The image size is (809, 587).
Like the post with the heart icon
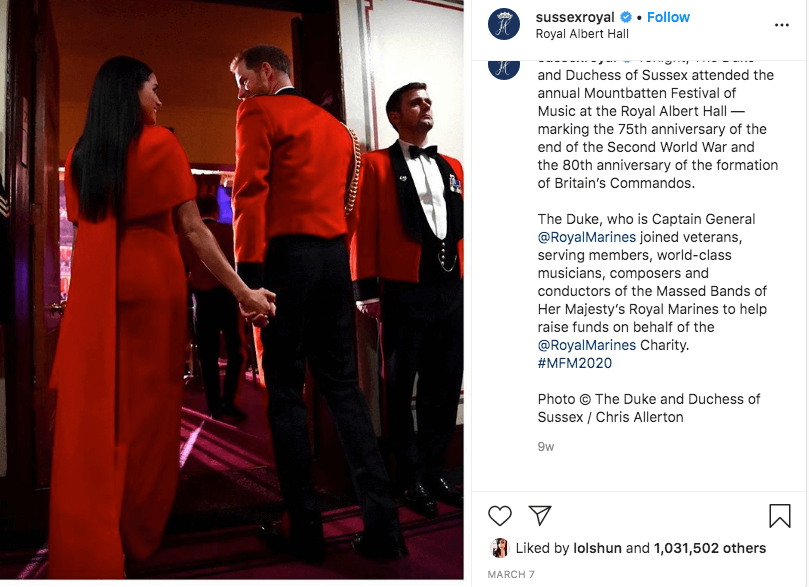coord(499,515)
